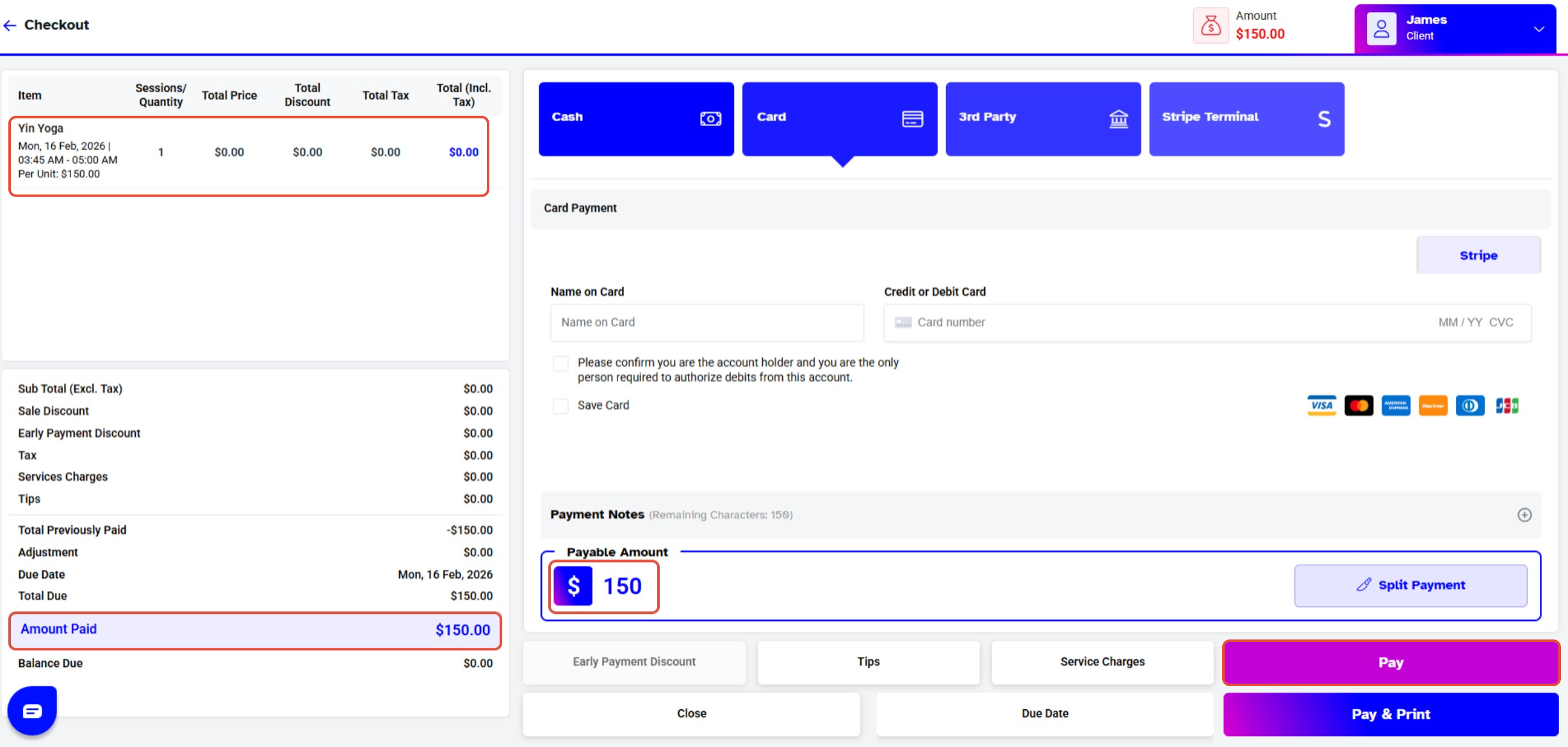Click the Visa card logo

point(1321,405)
